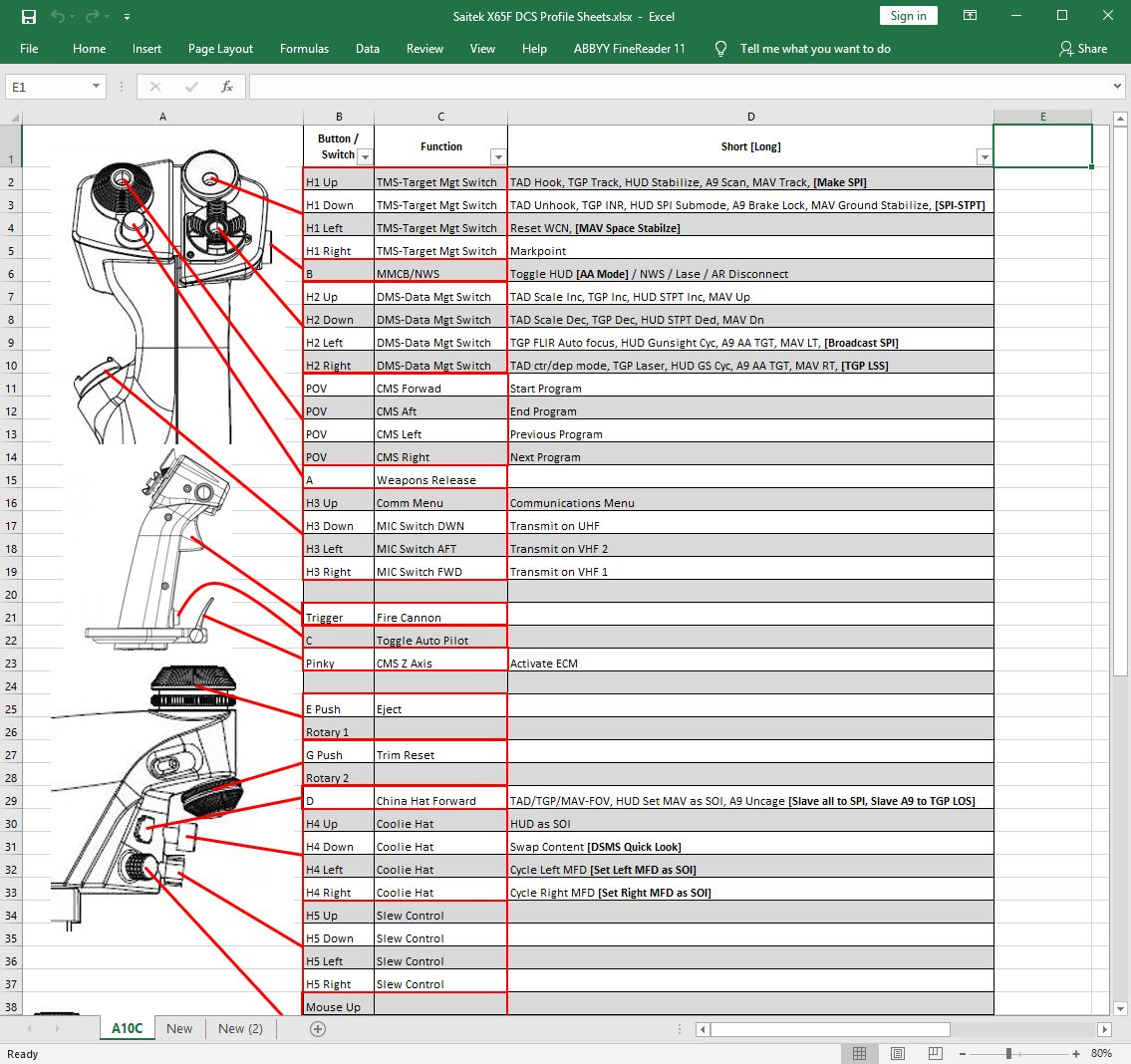Expand the Name Box dropdown

pyautogui.click(x=97, y=87)
